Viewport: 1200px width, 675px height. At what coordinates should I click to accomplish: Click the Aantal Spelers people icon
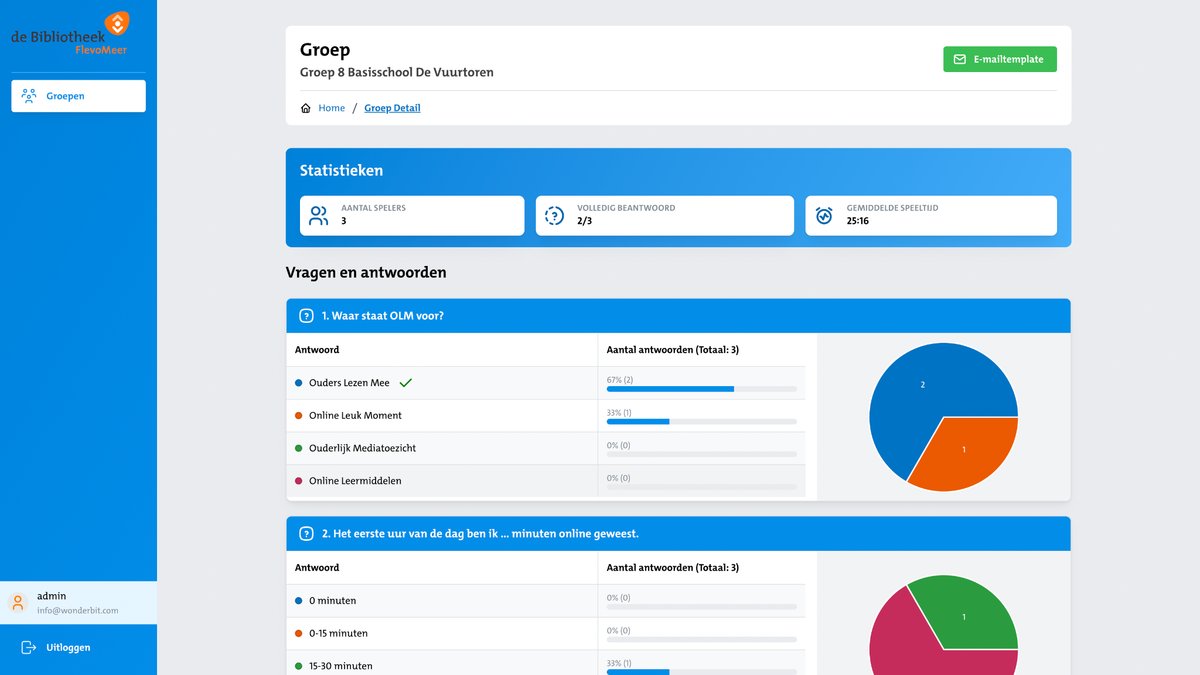pos(319,215)
